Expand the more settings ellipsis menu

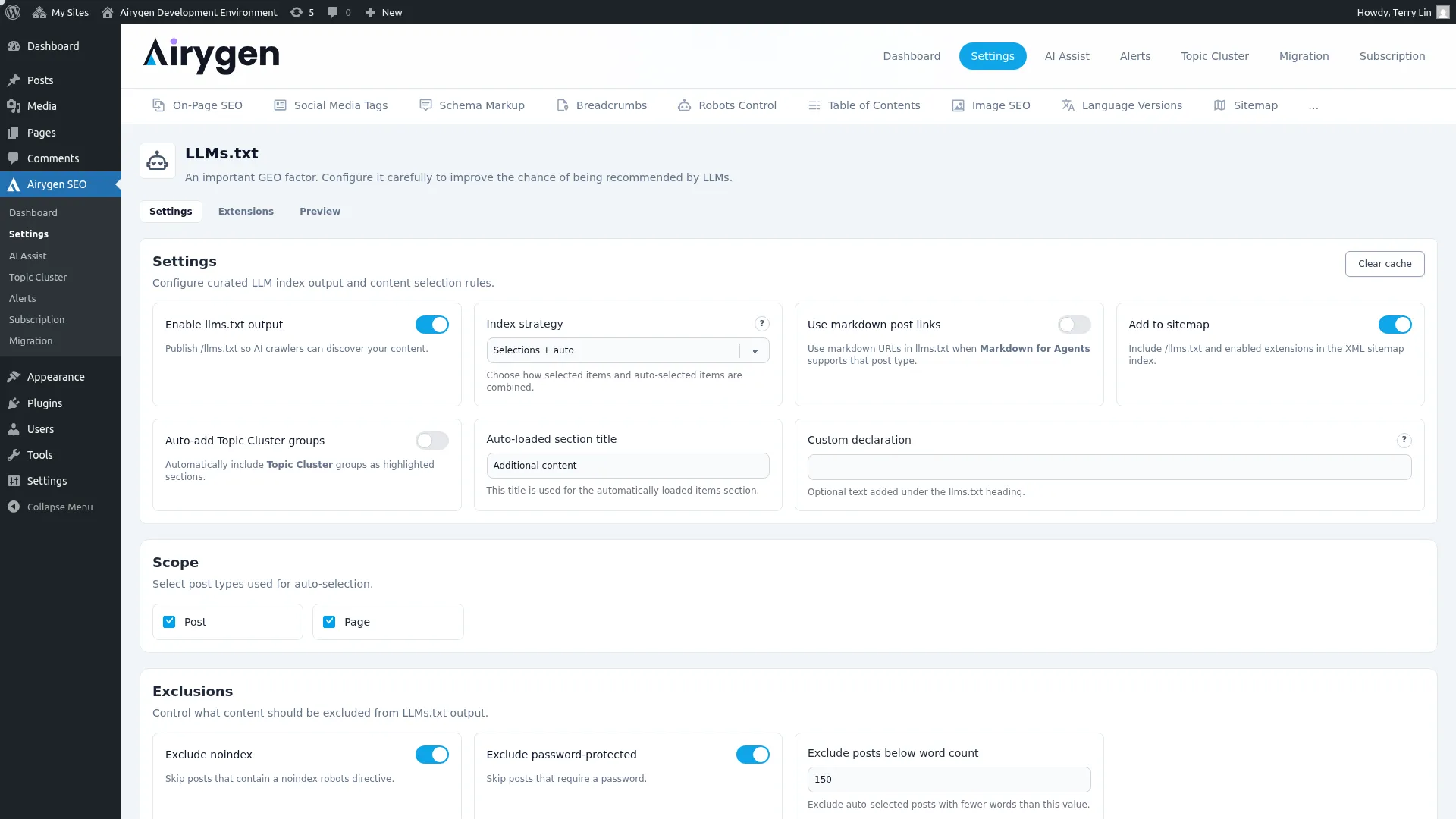click(1313, 106)
